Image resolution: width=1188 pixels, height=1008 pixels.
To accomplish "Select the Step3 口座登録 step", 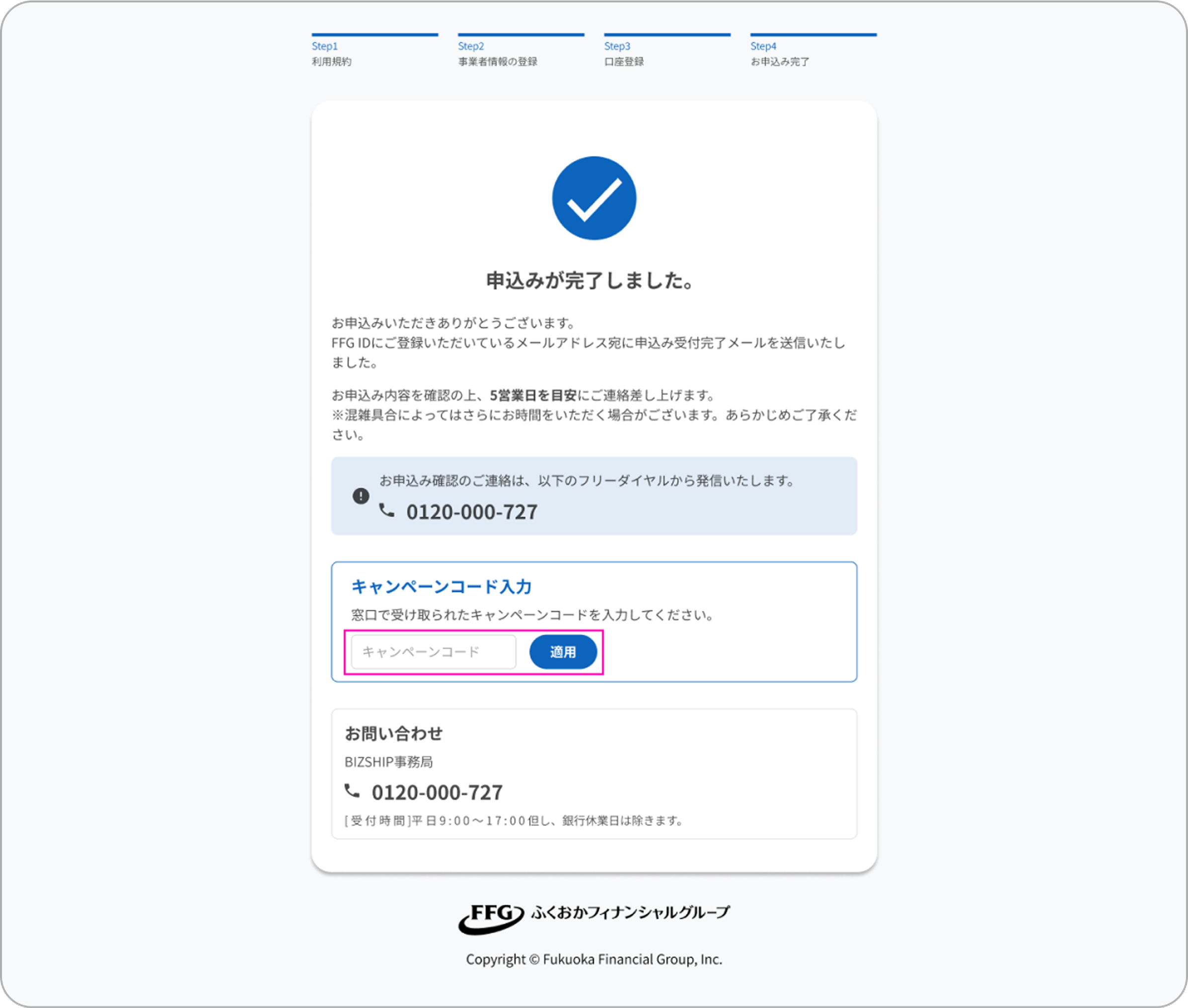I will [668, 51].
